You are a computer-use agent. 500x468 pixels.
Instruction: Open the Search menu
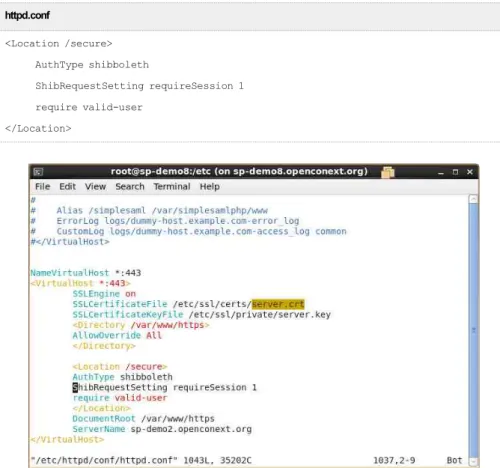tap(130, 186)
